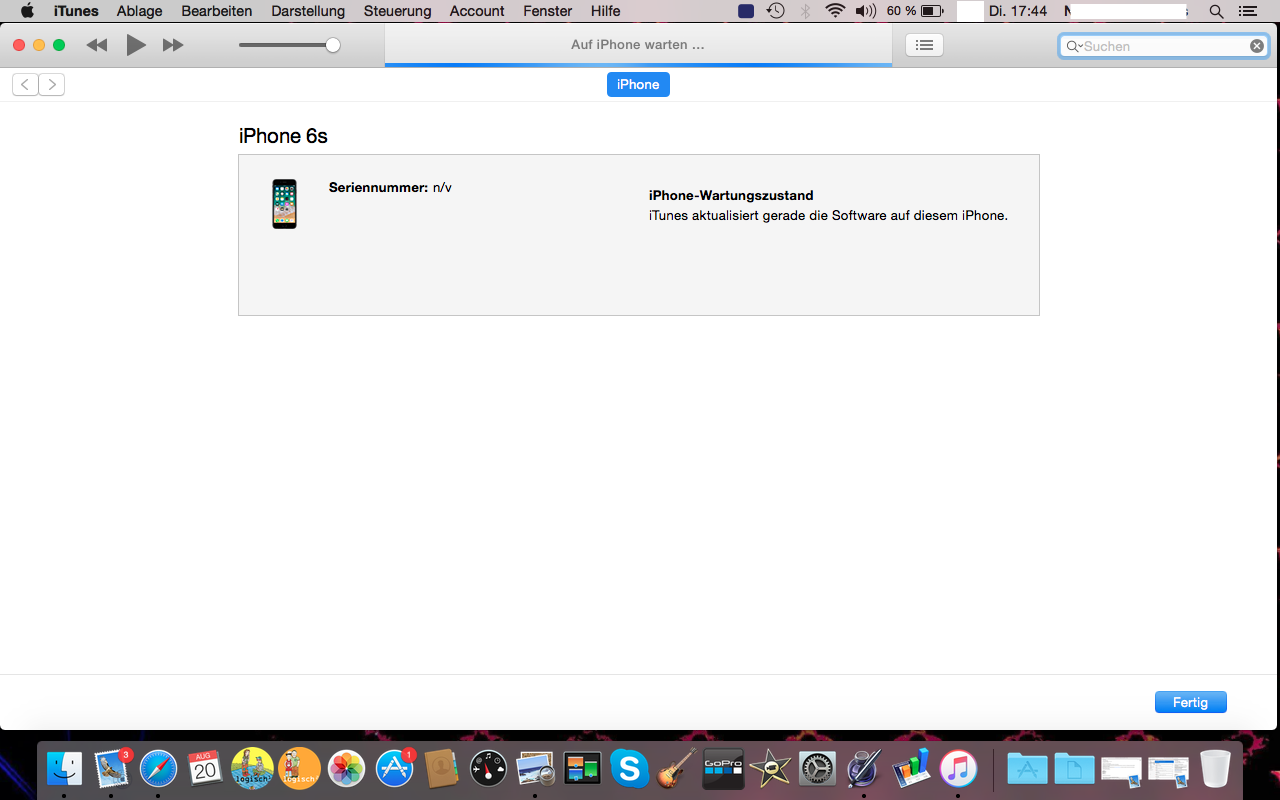Skip ahead with the fast-forward button
Screen dimensions: 1280x800
click(173, 45)
